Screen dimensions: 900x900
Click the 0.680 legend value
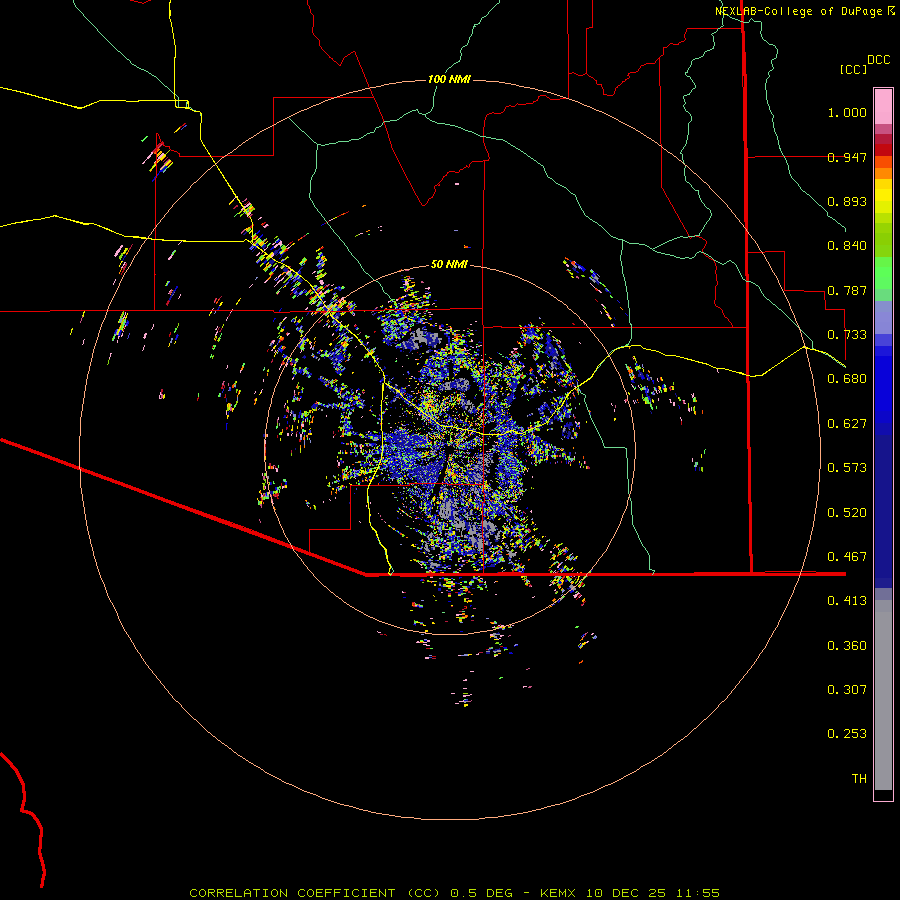[847, 379]
